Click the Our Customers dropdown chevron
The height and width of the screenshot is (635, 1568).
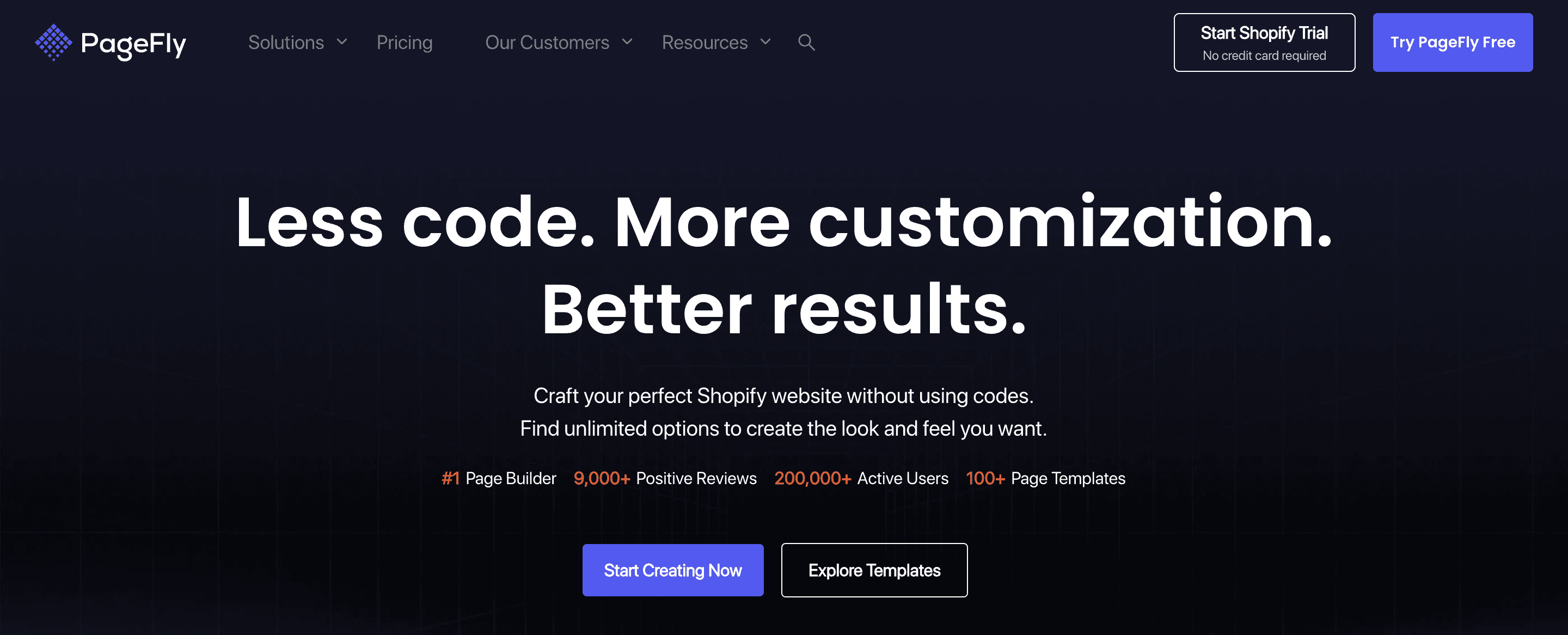tap(629, 43)
